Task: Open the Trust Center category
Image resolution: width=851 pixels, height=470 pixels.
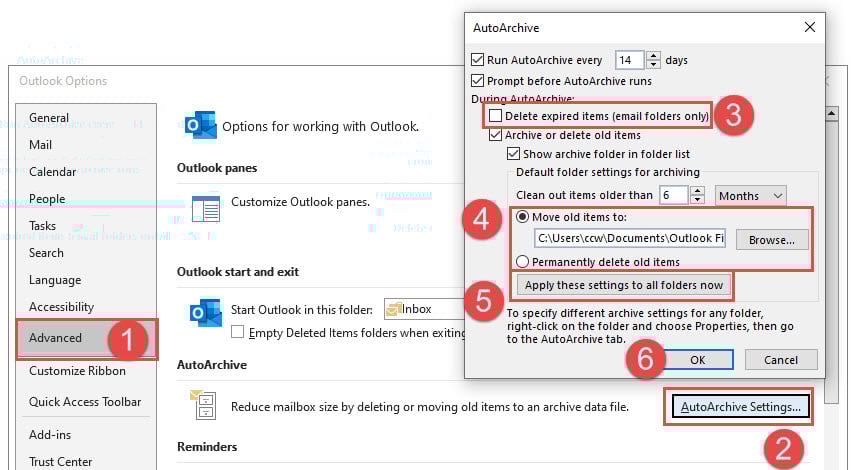Action: pyautogui.click(x=60, y=462)
